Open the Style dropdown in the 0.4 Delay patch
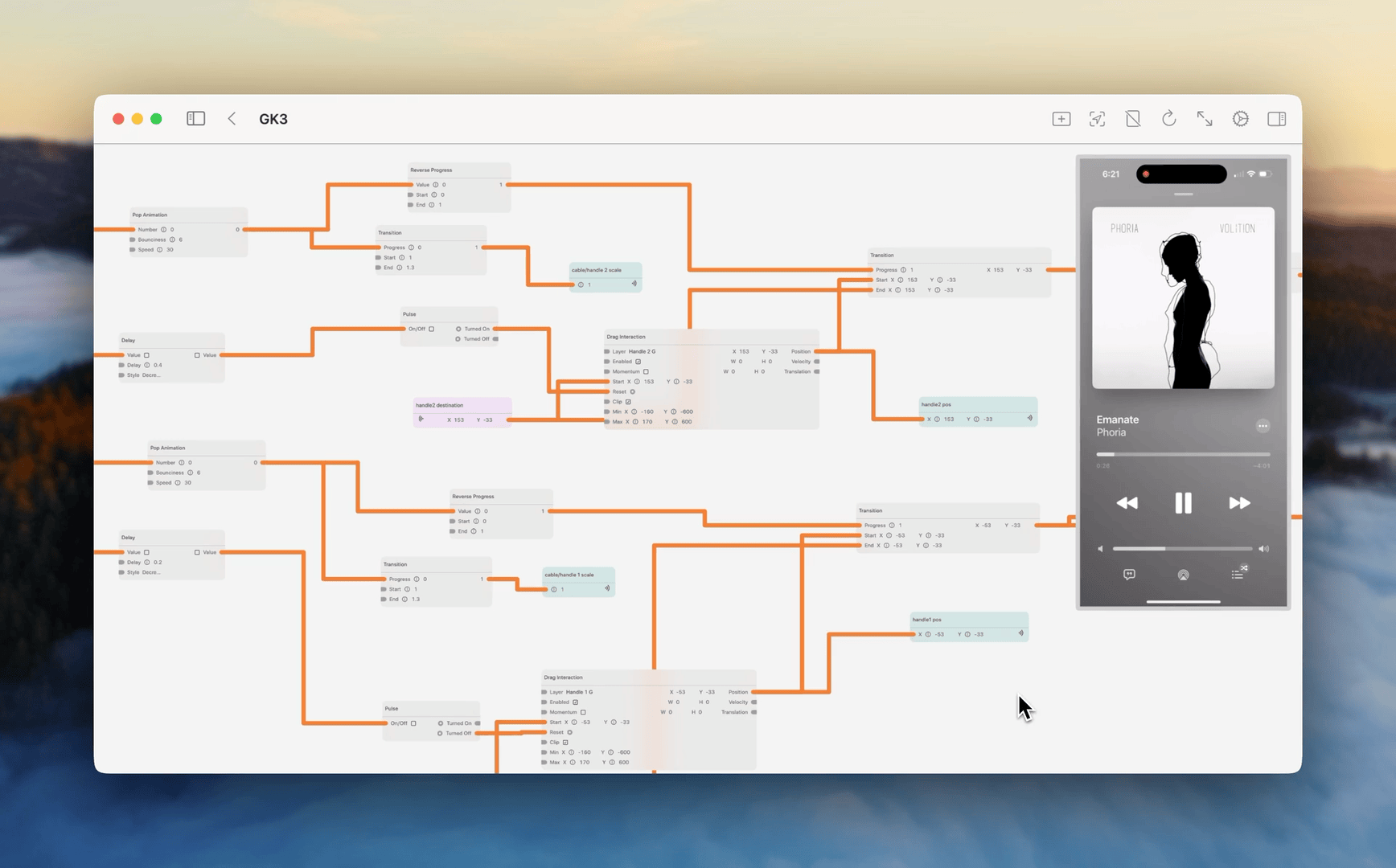 [x=144, y=375]
